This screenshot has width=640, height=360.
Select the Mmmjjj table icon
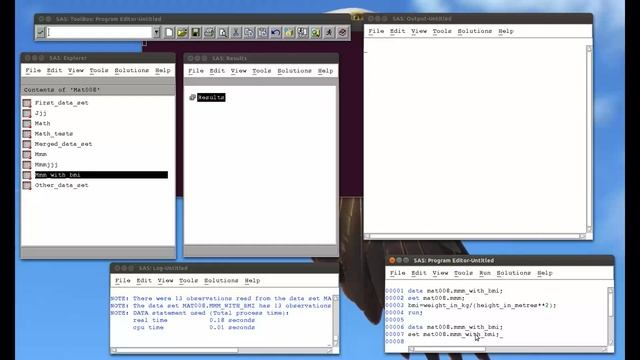point(27,164)
